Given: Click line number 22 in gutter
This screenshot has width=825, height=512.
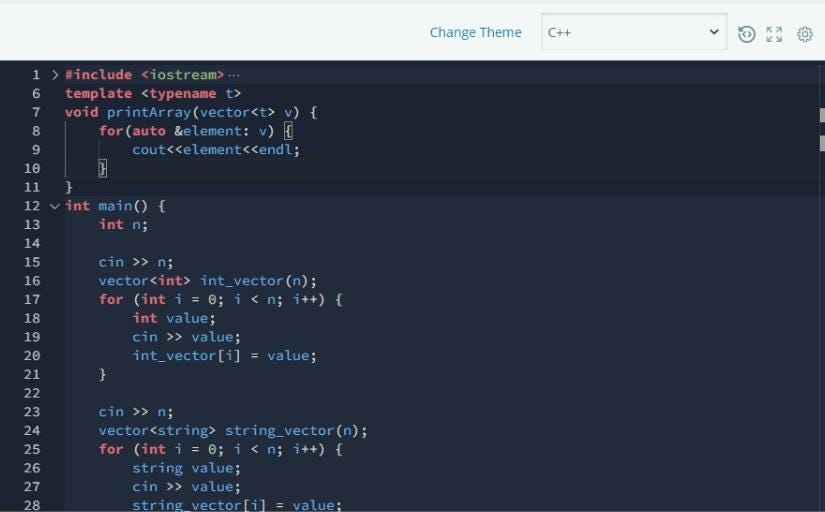Looking at the screenshot, I should (32, 393).
